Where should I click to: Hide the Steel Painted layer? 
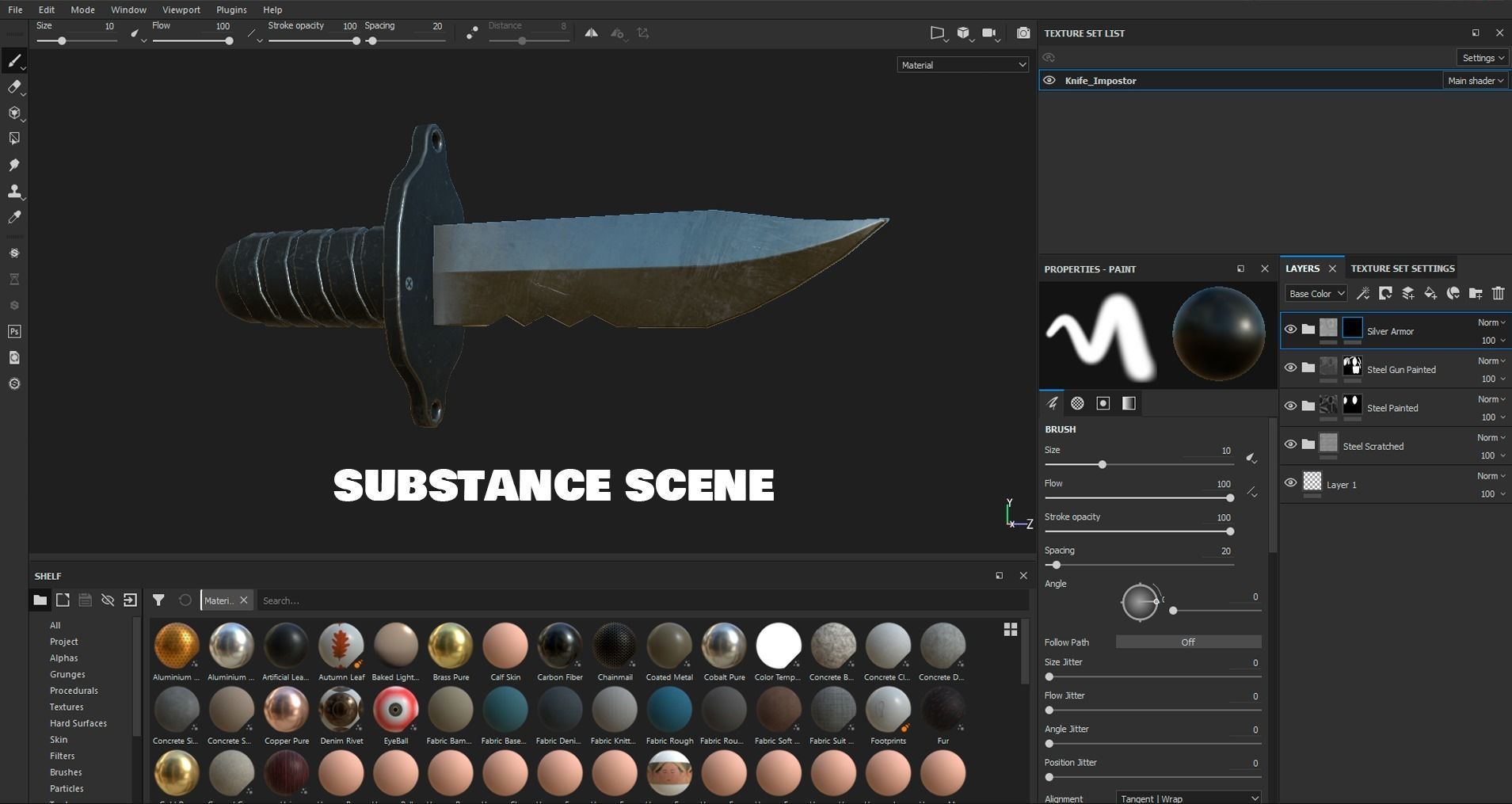1290,406
